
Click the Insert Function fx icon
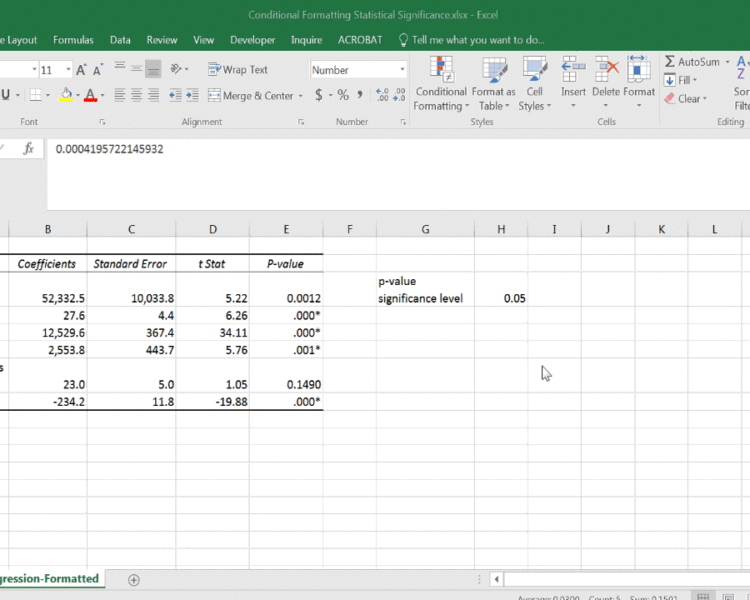(x=29, y=148)
